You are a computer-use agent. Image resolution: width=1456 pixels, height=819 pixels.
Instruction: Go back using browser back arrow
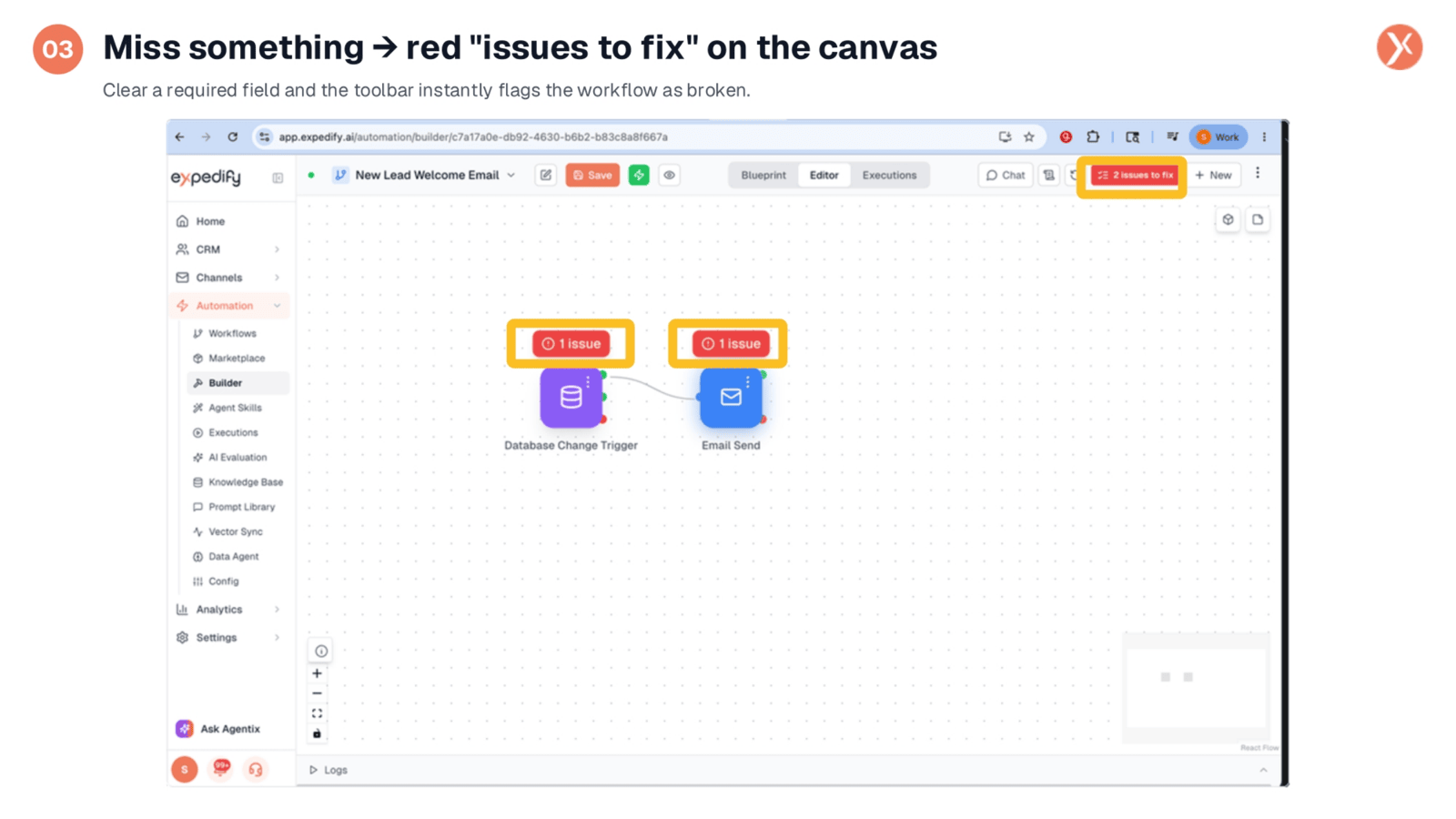click(x=179, y=137)
